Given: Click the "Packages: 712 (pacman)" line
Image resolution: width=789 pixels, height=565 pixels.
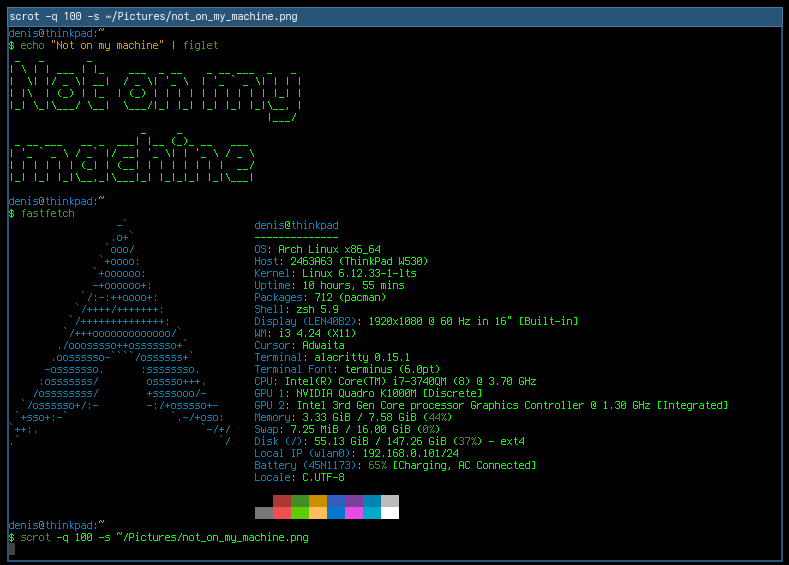Looking at the screenshot, I should click(x=320, y=297).
